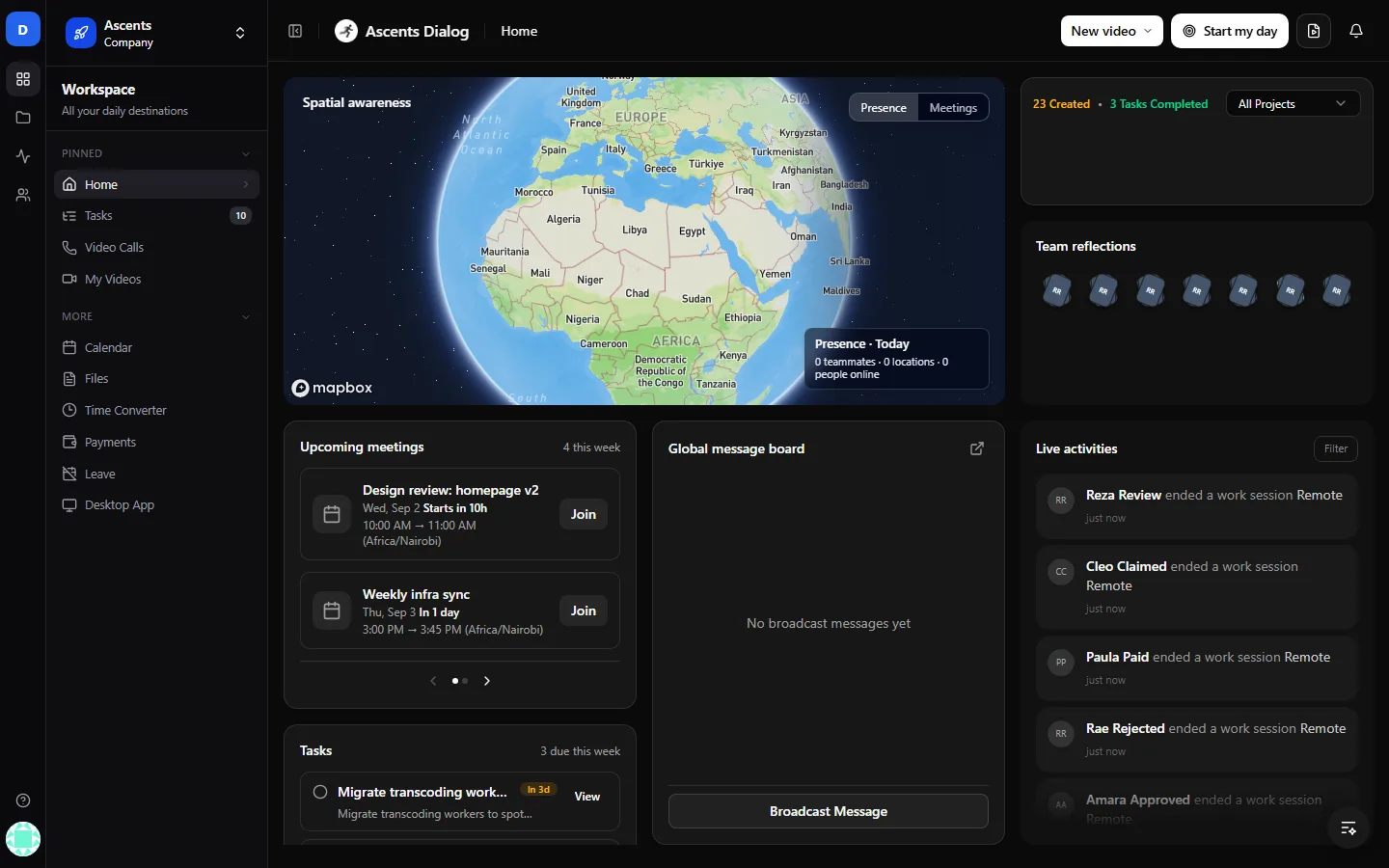Click the help question mark icon
The height and width of the screenshot is (868, 1389).
pyautogui.click(x=23, y=800)
